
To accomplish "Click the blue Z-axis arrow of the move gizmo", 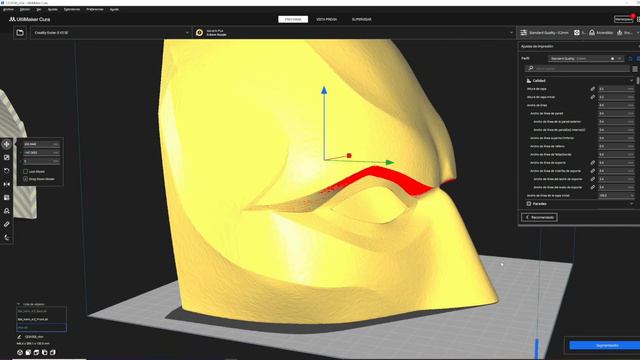I will click(324, 90).
